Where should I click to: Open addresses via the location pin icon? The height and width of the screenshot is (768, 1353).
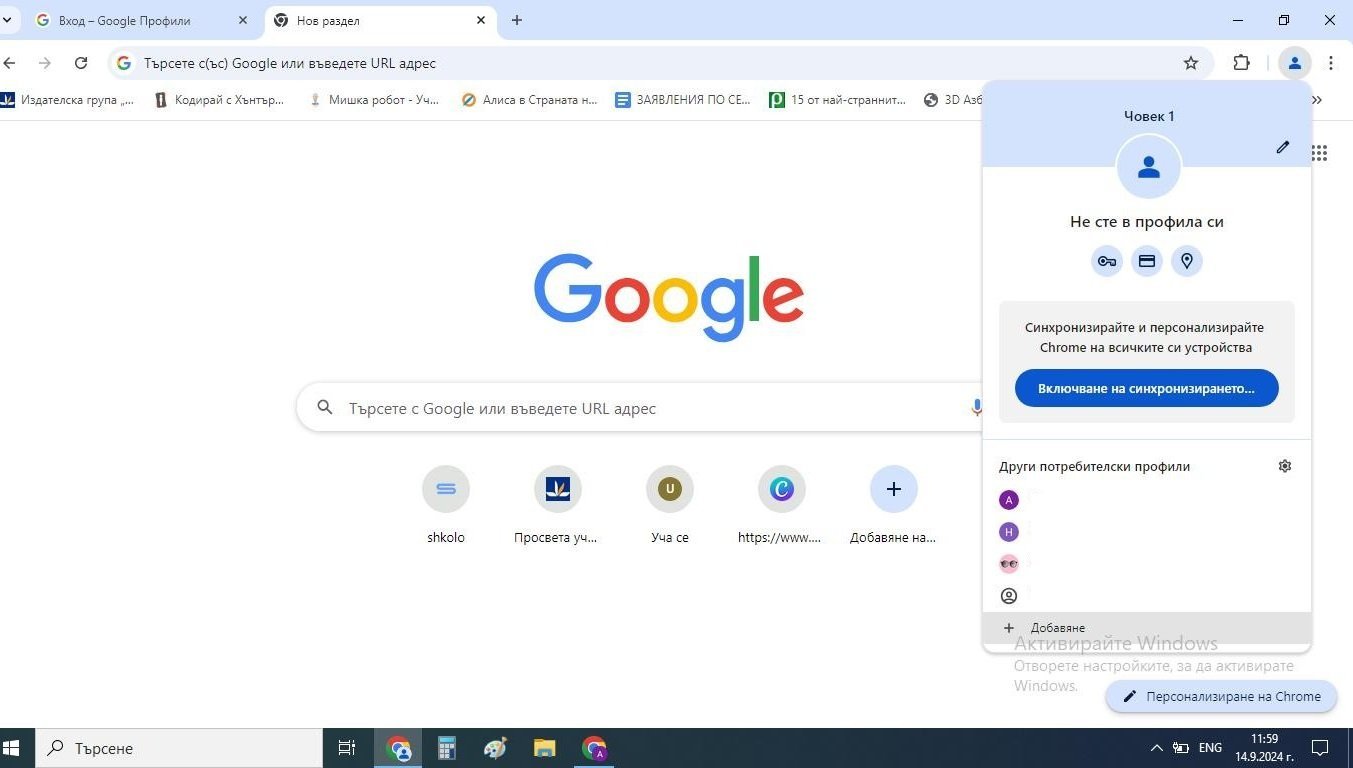pyautogui.click(x=1187, y=261)
